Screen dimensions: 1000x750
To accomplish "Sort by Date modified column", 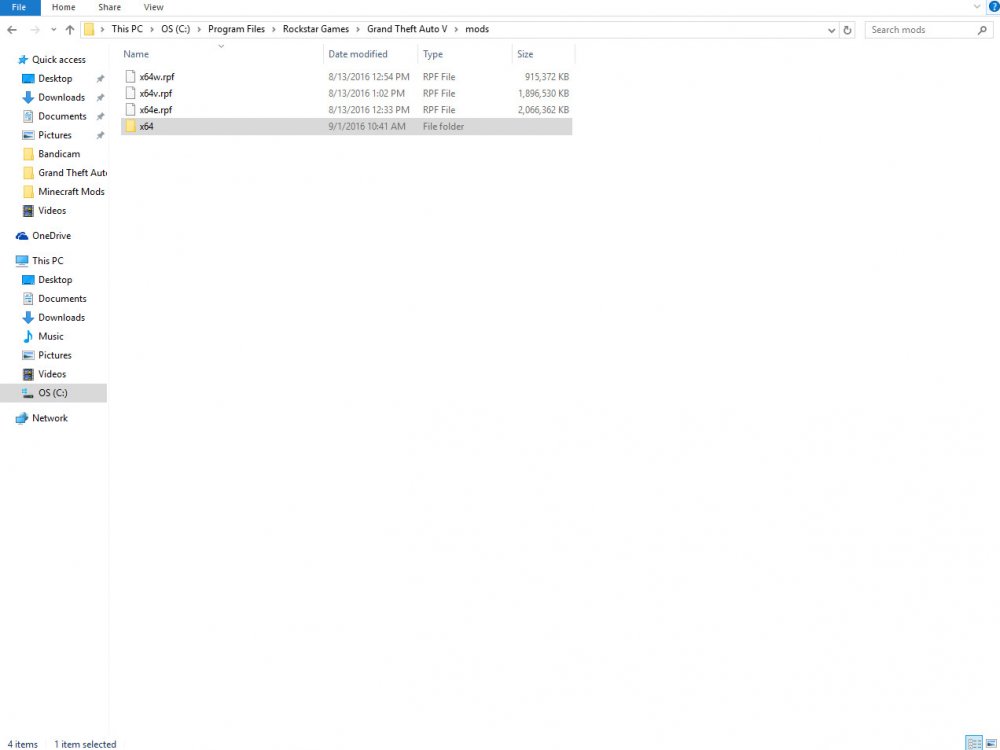I will [358, 54].
